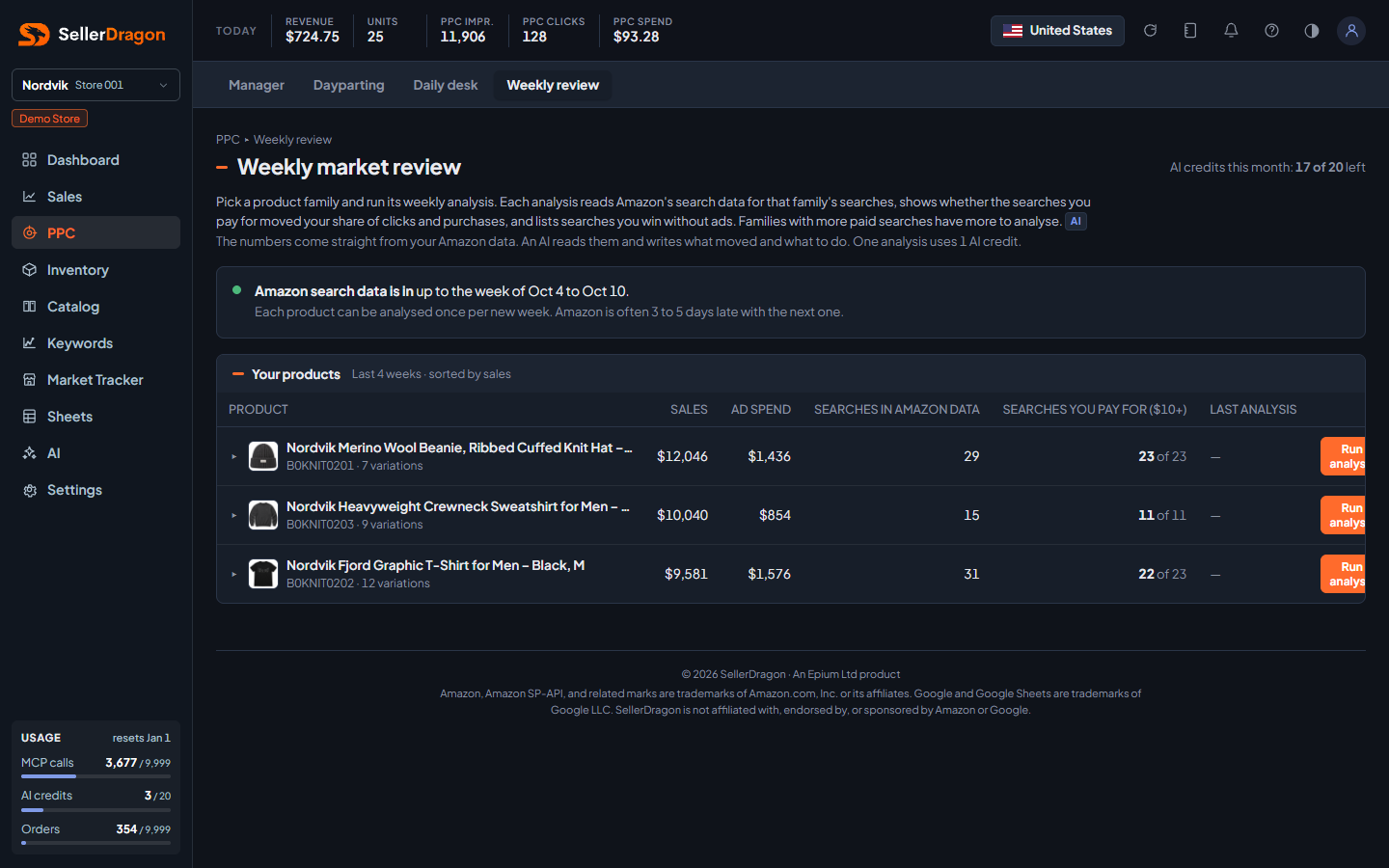Select the Weekly review tab
1389x868 pixels.
(553, 85)
